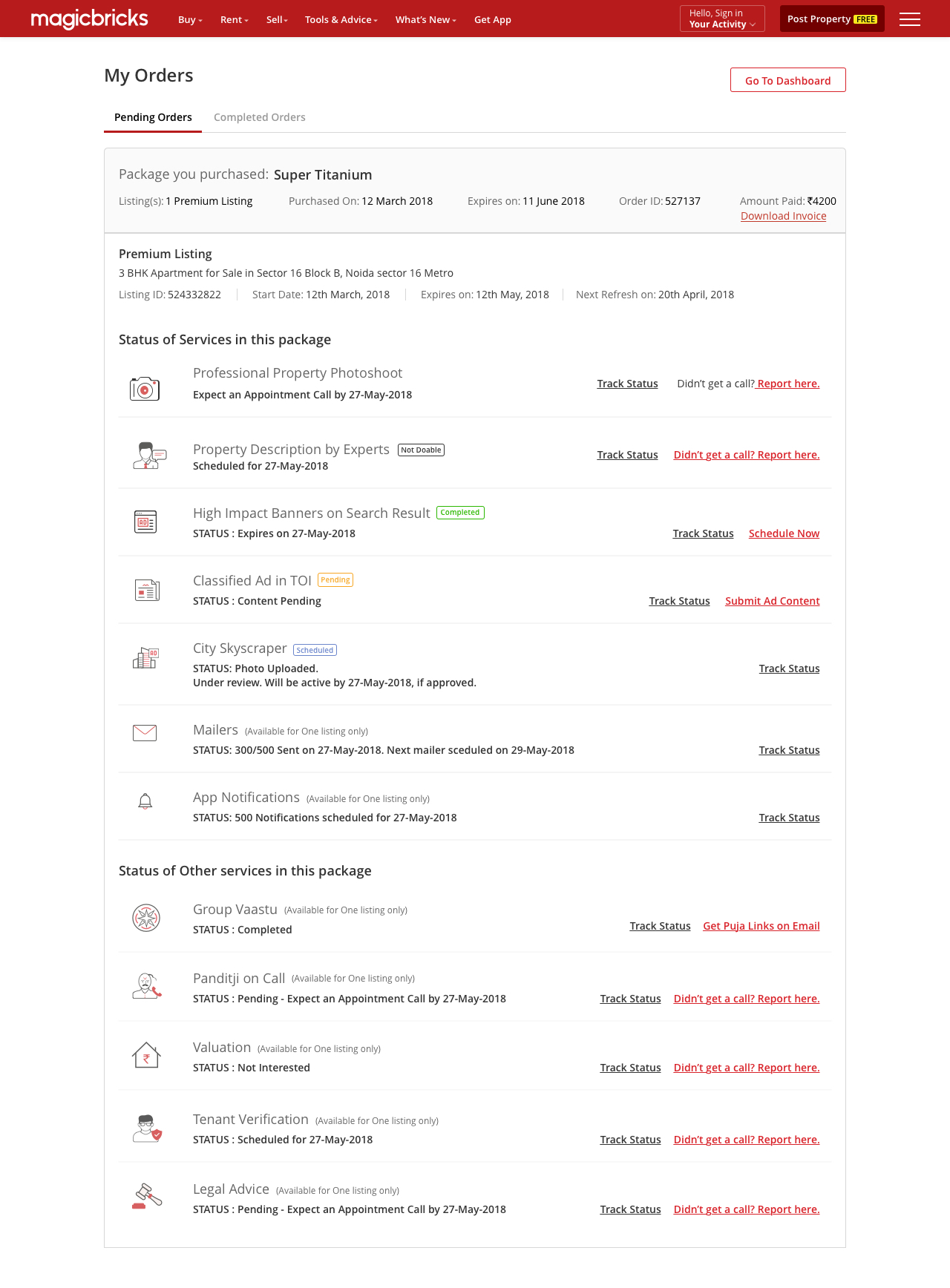The width and height of the screenshot is (950, 1288).
Task: Open the Tools & Advice dropdown
Action: point(341,20)
